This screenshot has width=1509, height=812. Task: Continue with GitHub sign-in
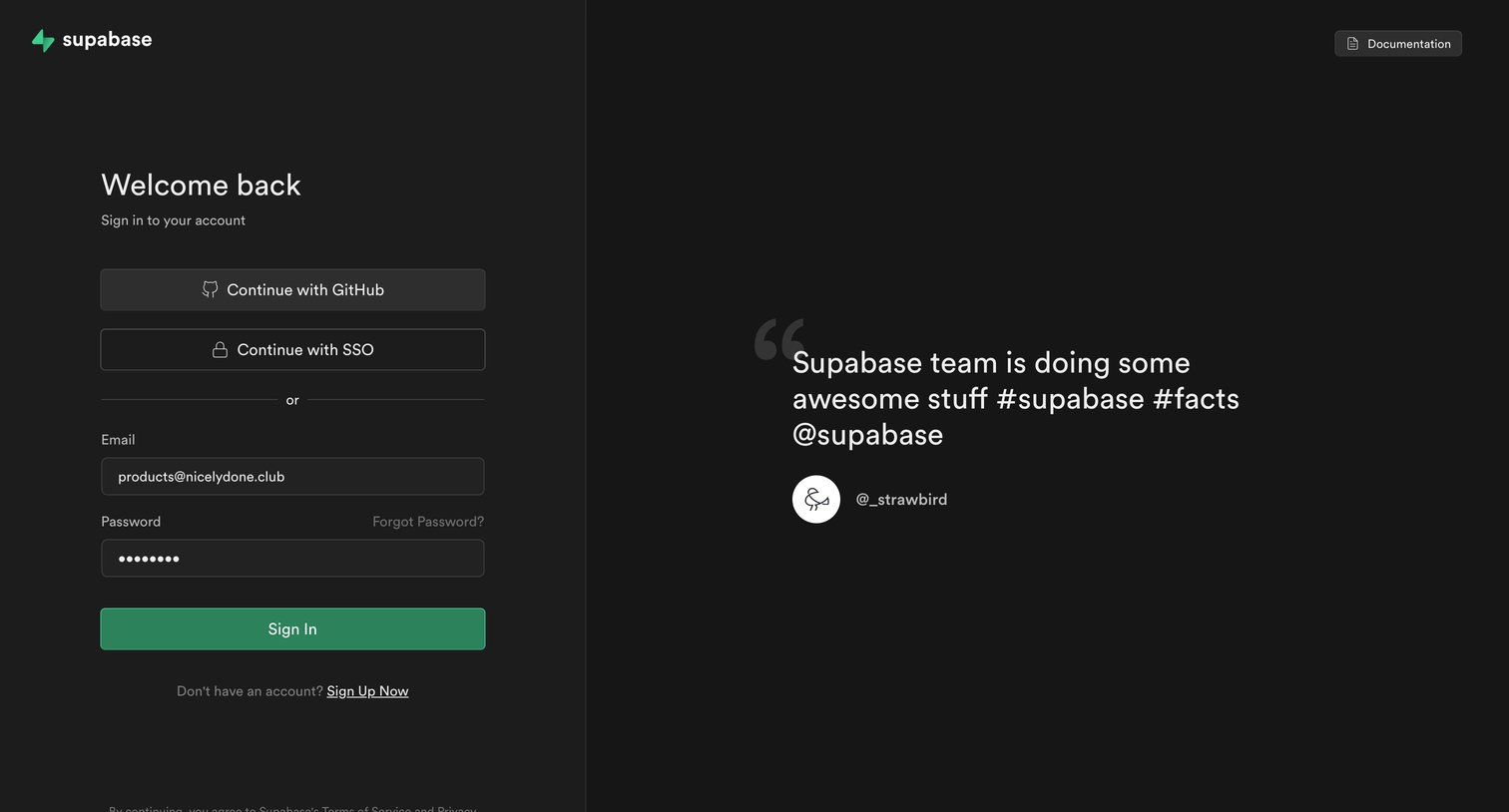[x=292, y=289]
